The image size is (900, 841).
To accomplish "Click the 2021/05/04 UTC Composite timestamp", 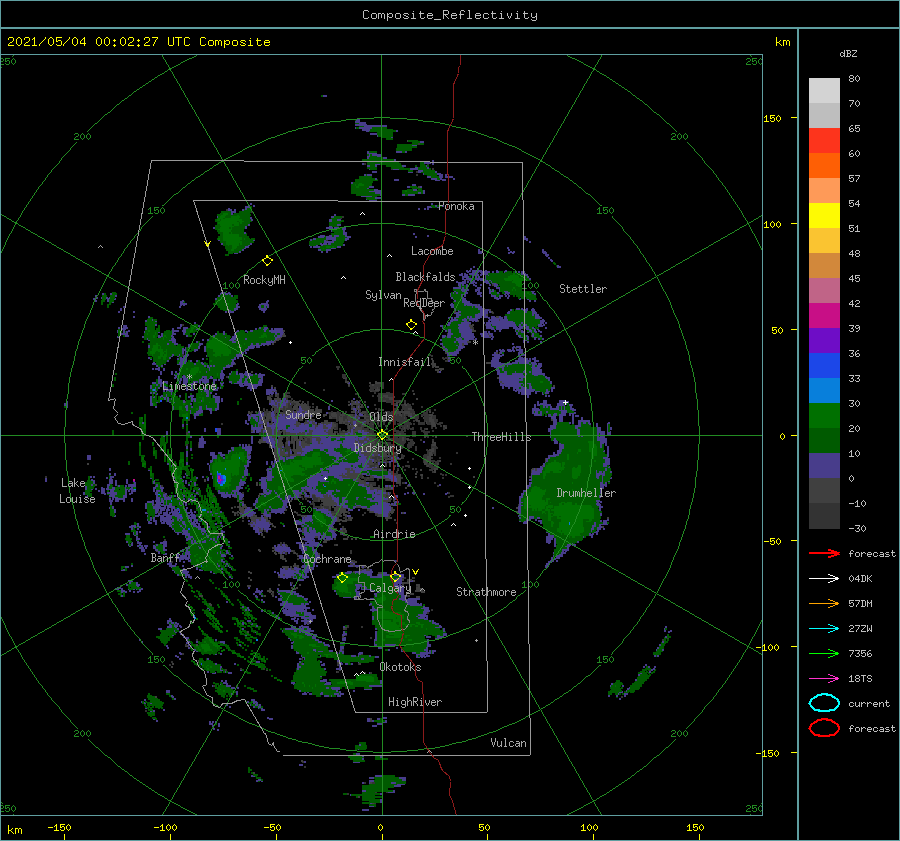I will coord(138,42).
